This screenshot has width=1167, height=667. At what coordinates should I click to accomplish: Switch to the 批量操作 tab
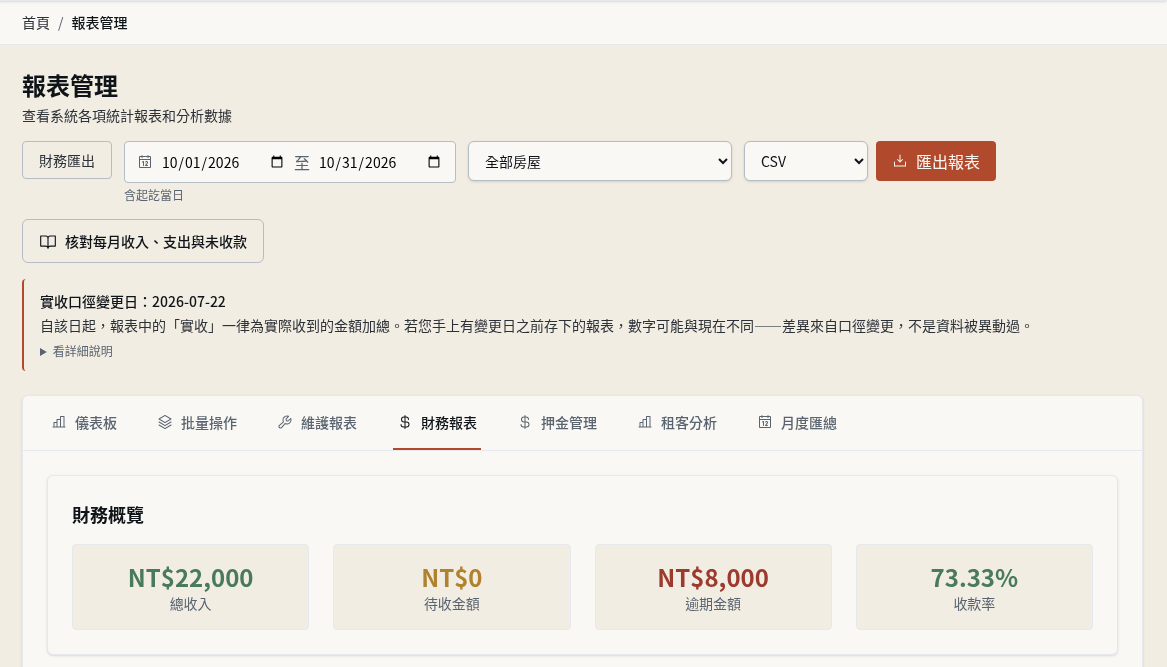click(198, 423)
